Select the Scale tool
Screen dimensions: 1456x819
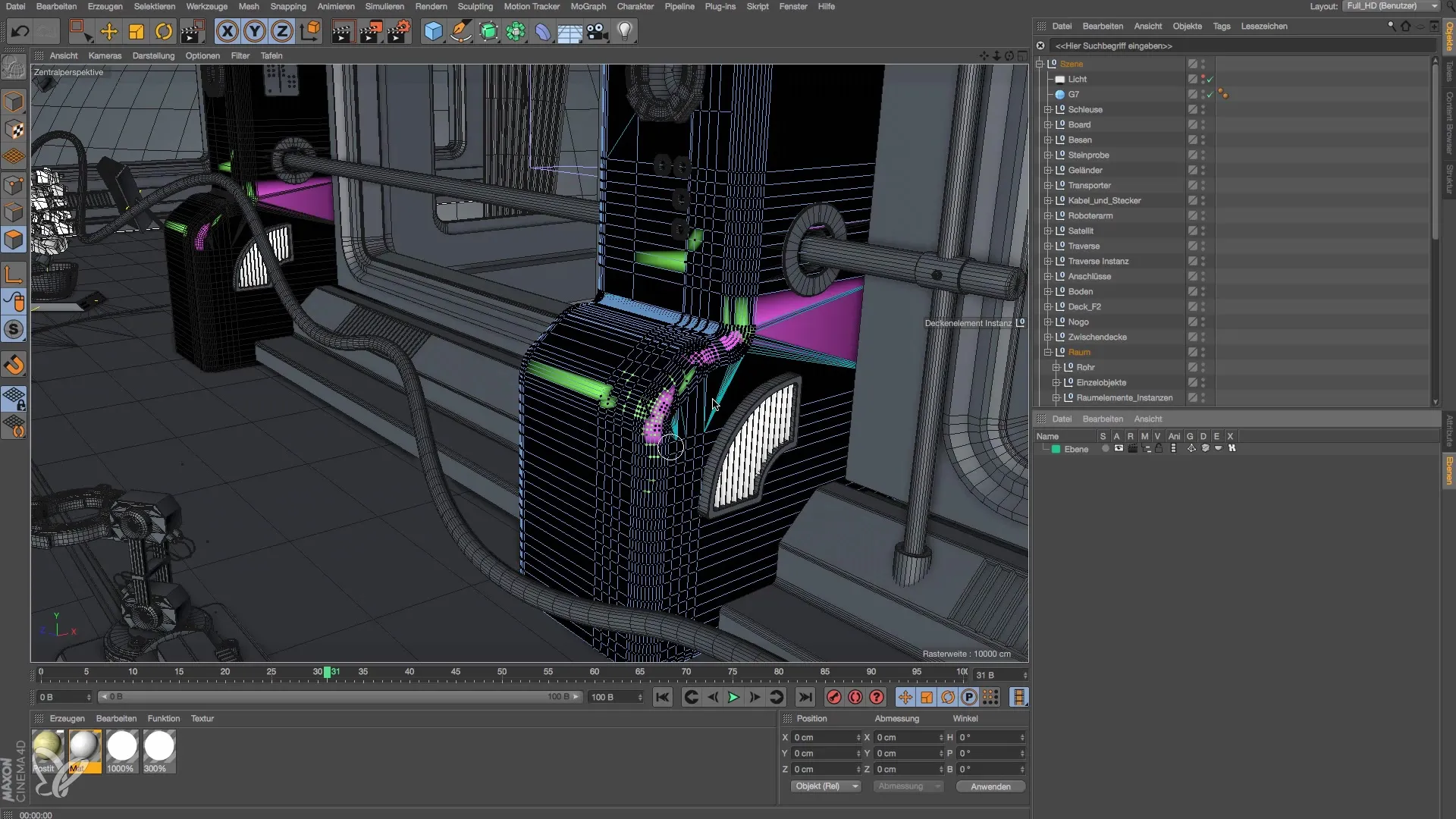pos(136,31)
